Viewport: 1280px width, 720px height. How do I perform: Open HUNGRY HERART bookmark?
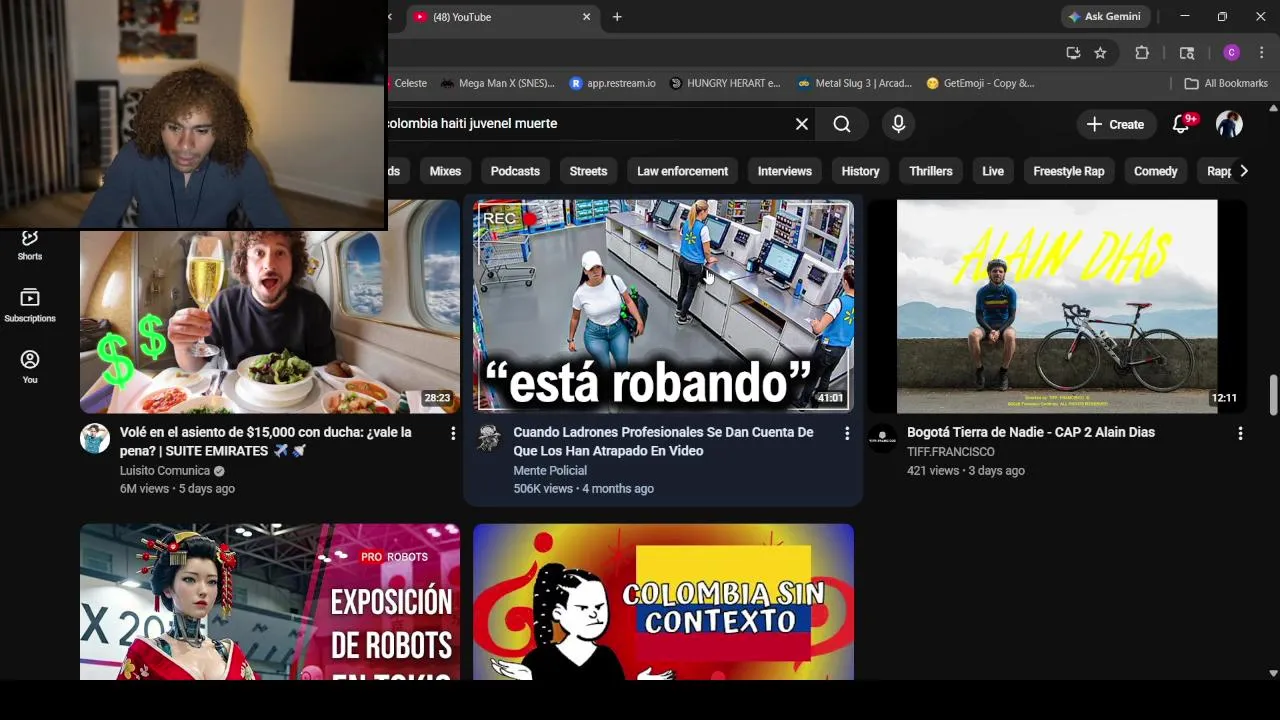click(725, 83)
